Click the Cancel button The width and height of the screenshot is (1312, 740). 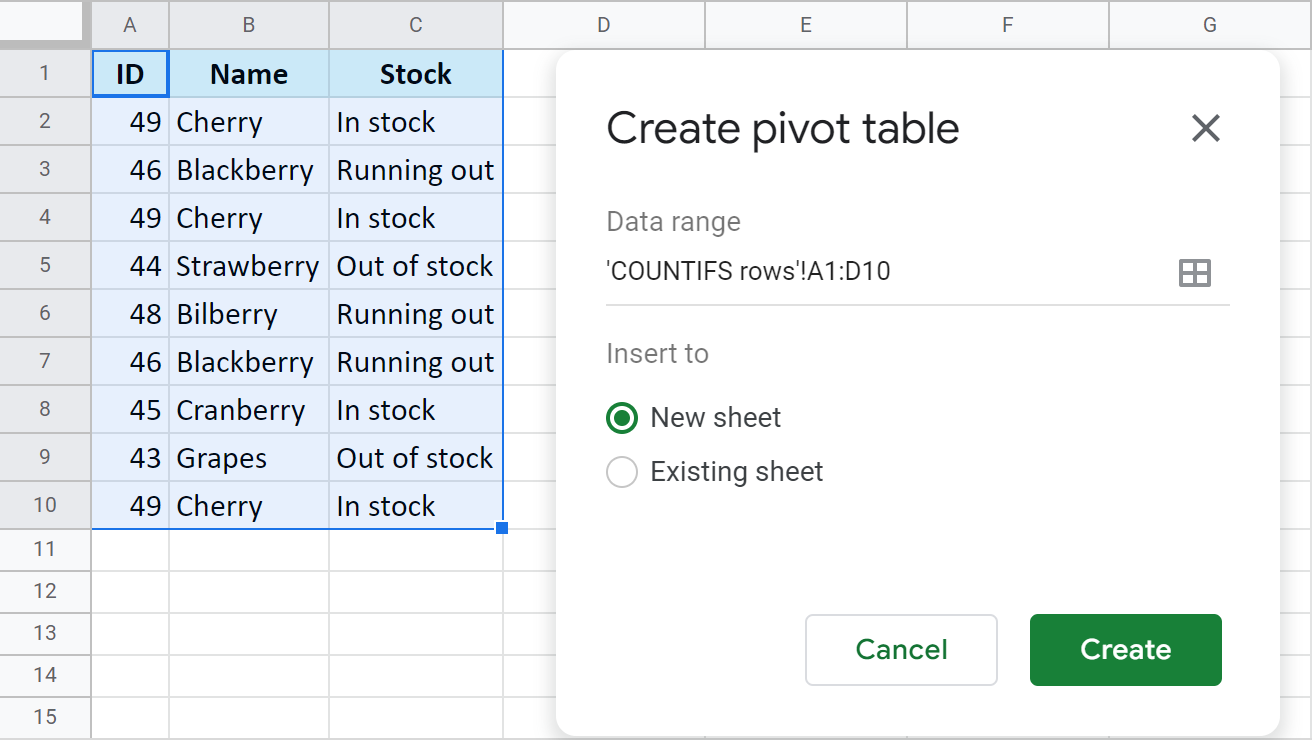coord(900,649)
